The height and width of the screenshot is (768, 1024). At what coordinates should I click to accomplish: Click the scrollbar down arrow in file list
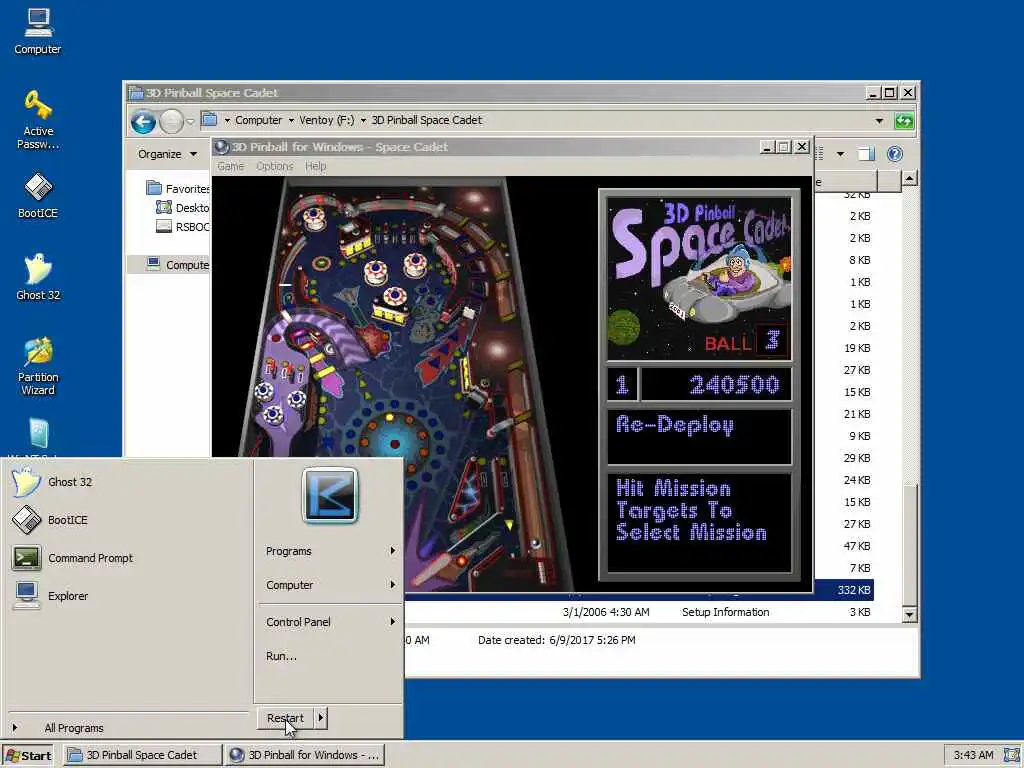tap(909, 615)
